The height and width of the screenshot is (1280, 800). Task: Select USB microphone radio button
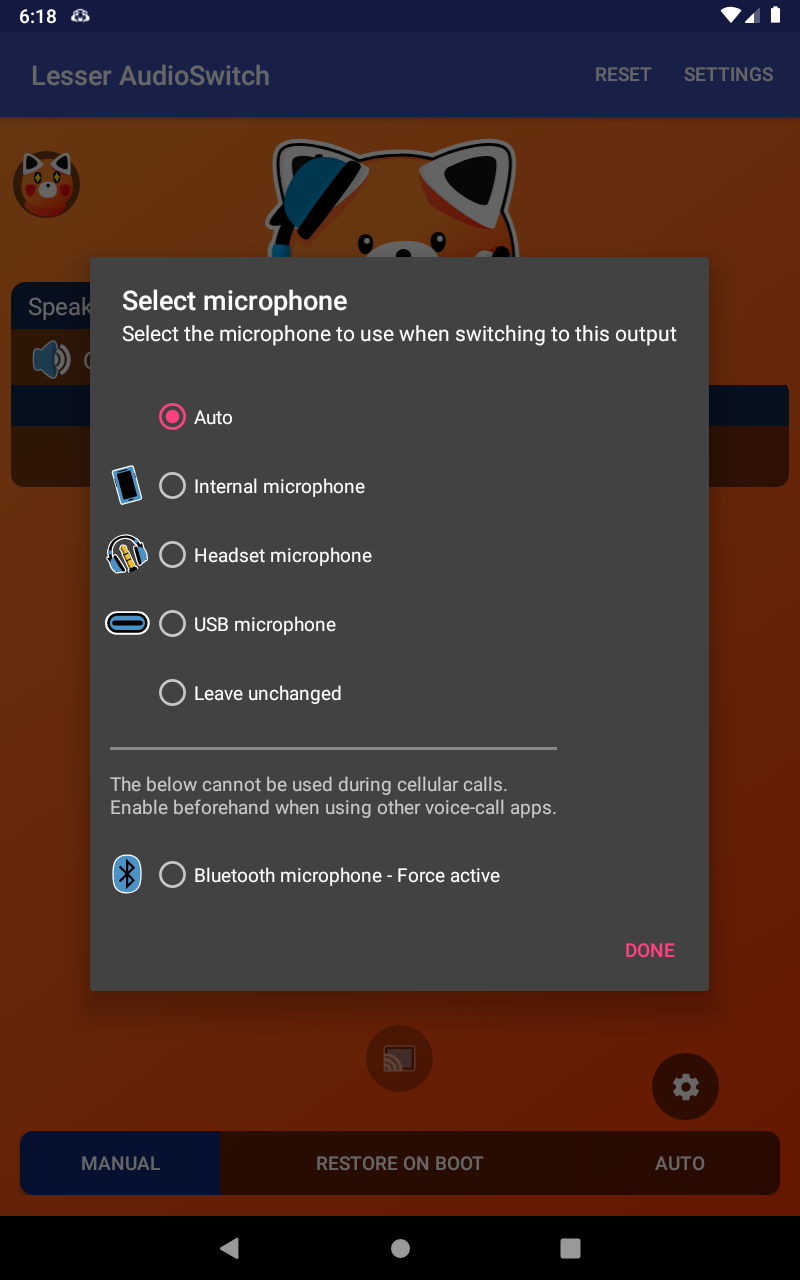click(173, 624)
